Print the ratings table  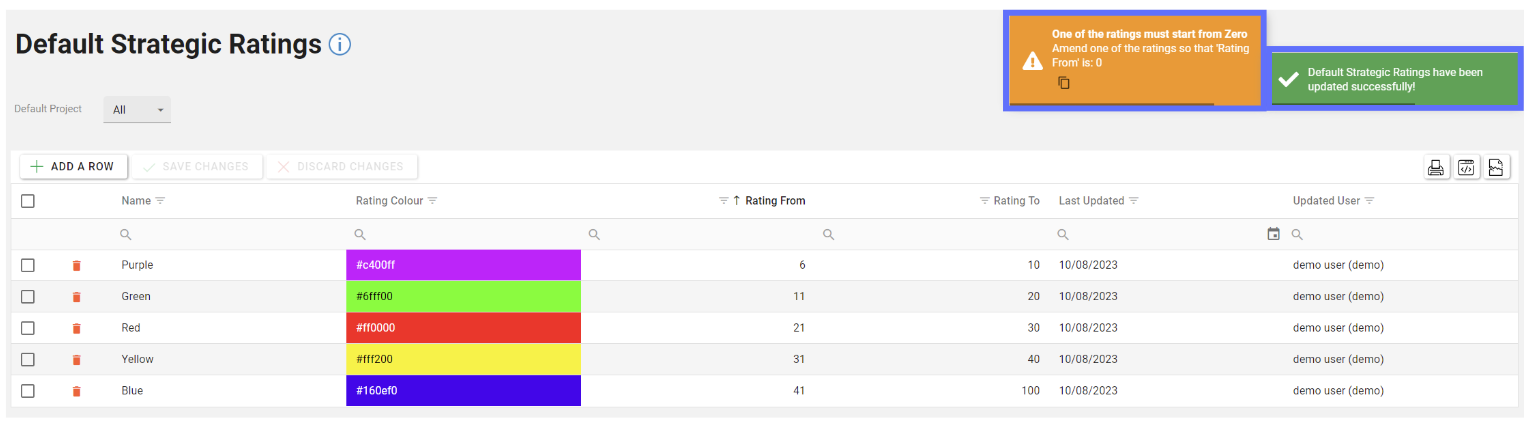point(1435,167)
